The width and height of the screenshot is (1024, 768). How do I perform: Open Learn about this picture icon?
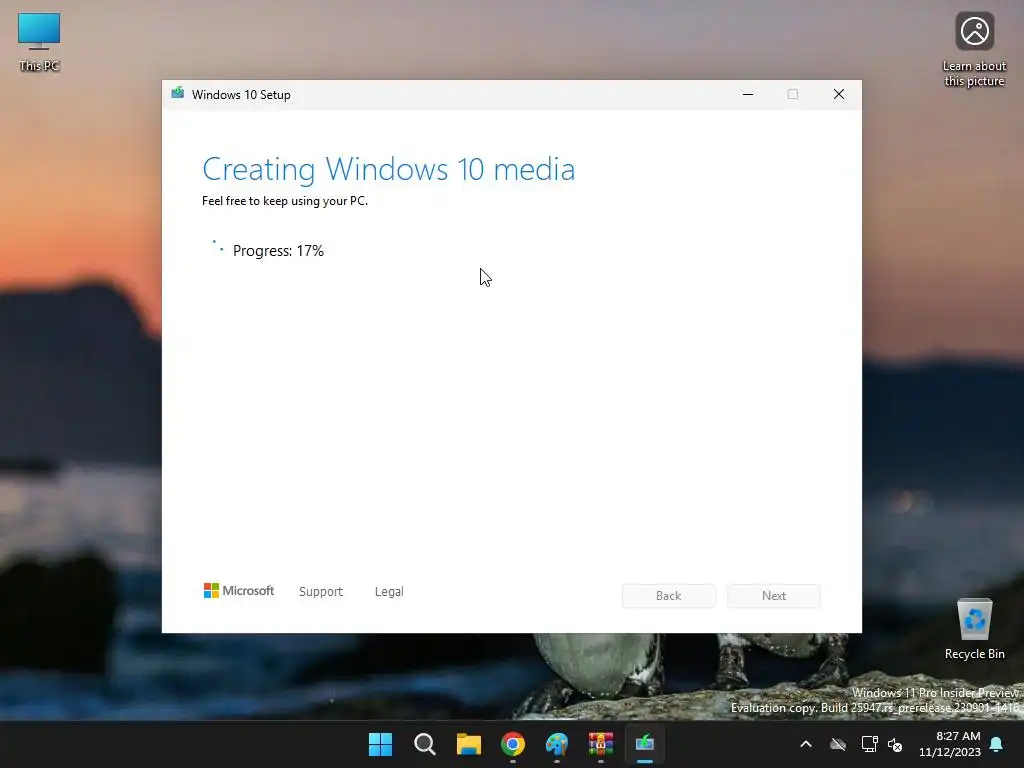click(974, 50)
